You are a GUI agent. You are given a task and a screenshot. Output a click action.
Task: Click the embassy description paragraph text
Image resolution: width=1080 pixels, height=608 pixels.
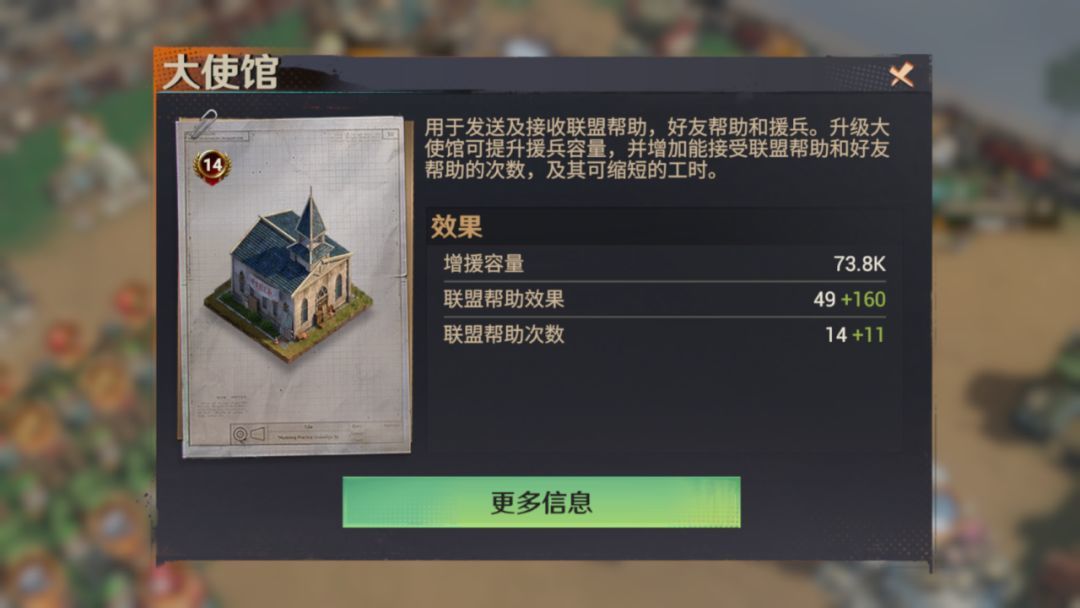(656, 149)
